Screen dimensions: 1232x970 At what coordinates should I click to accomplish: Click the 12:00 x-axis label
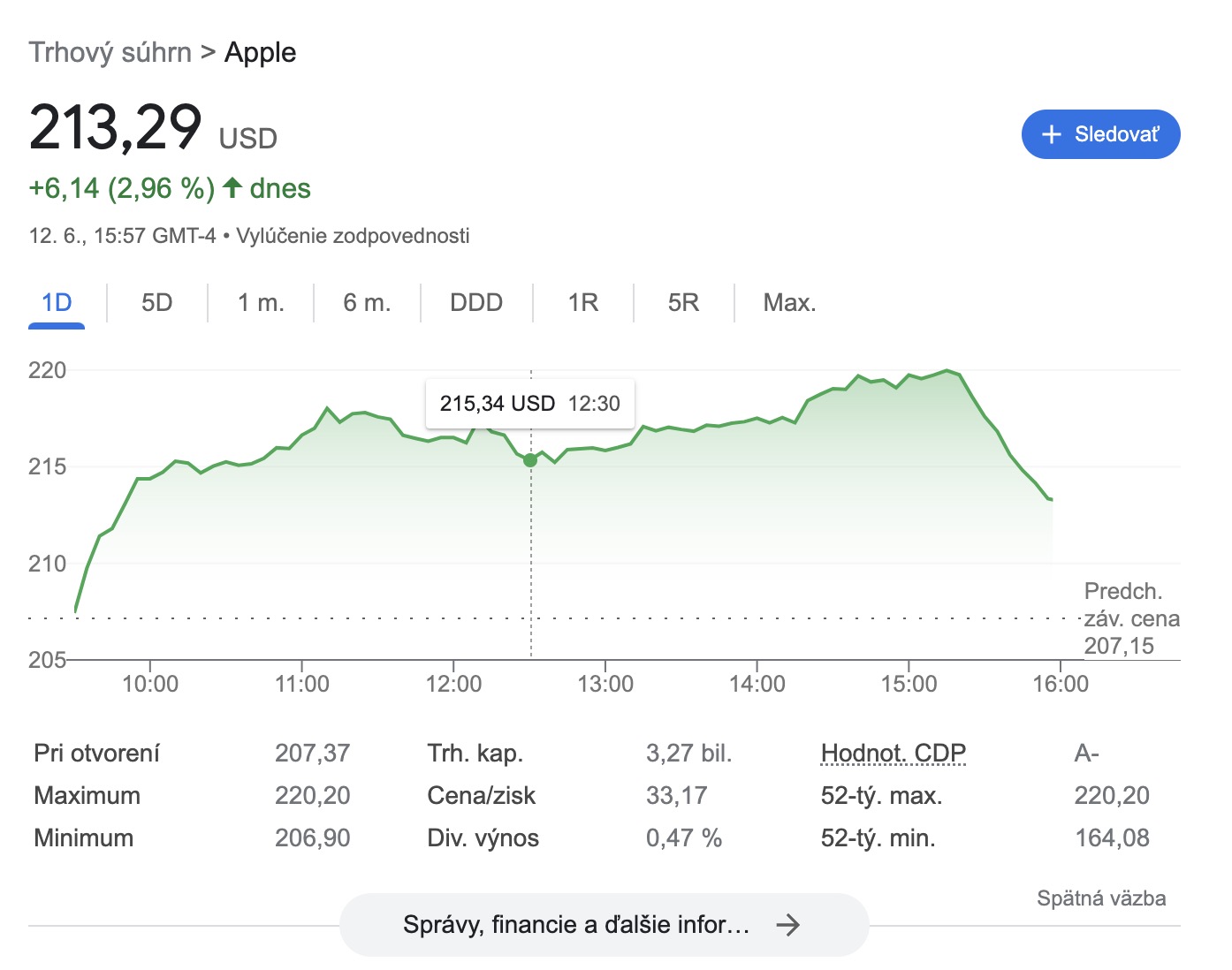click(453, 684)
